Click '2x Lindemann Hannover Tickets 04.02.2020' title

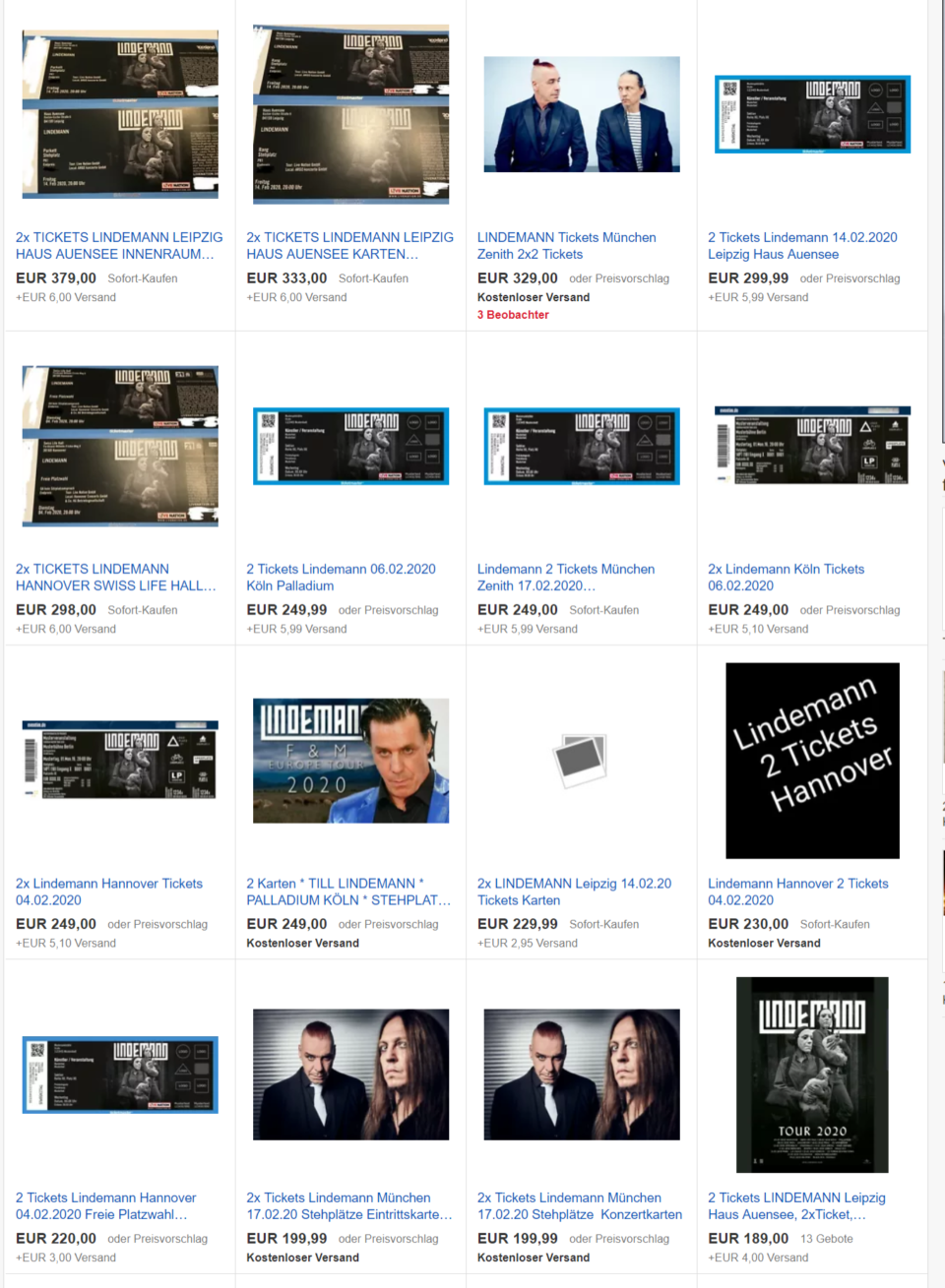pyautogui.click(x=108, y=891)
